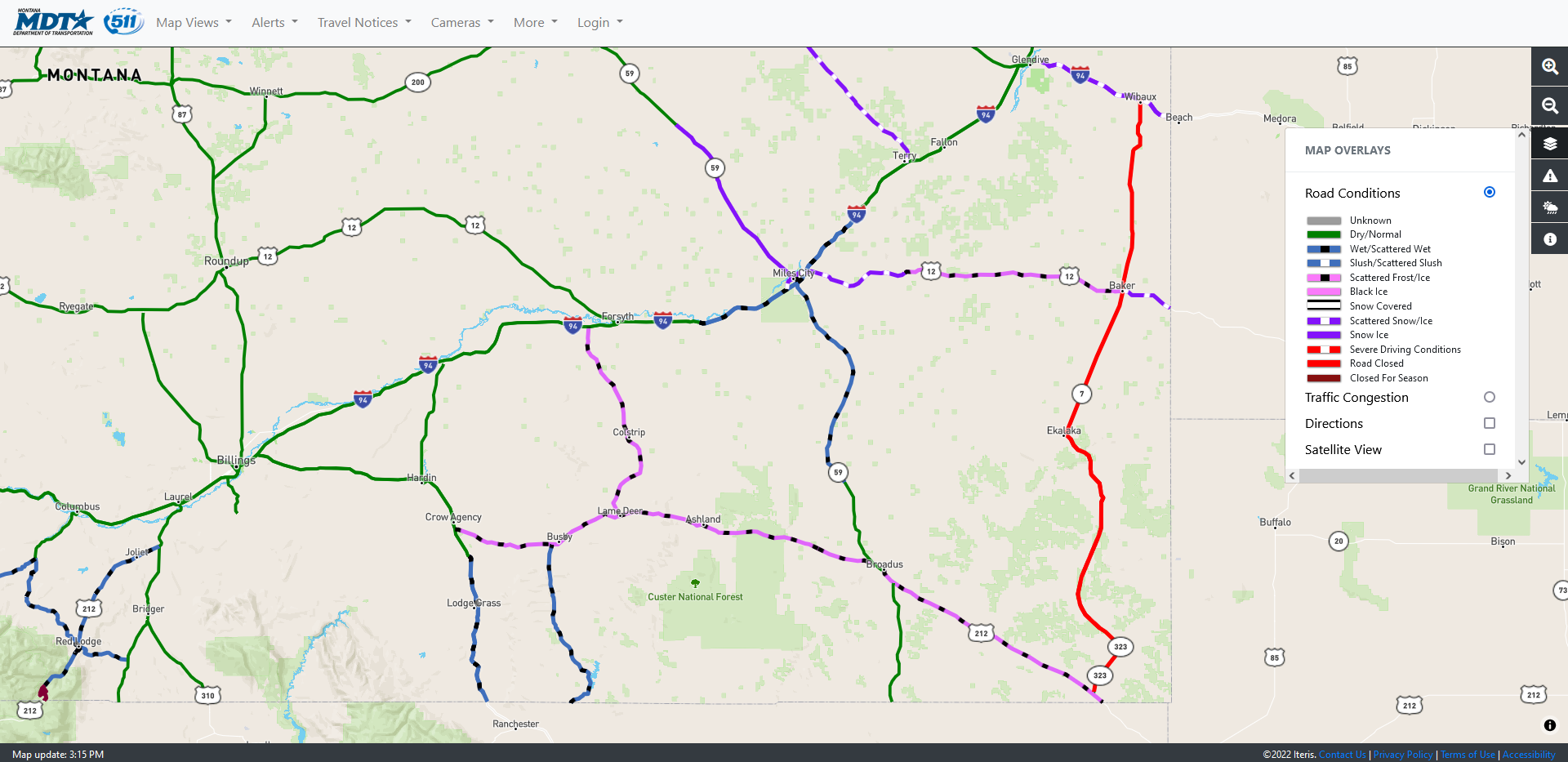The height and width of the screenshot is (762, 1568).
Task: Open the weather cloud icon panel
Action: [x=1549, y=207]
